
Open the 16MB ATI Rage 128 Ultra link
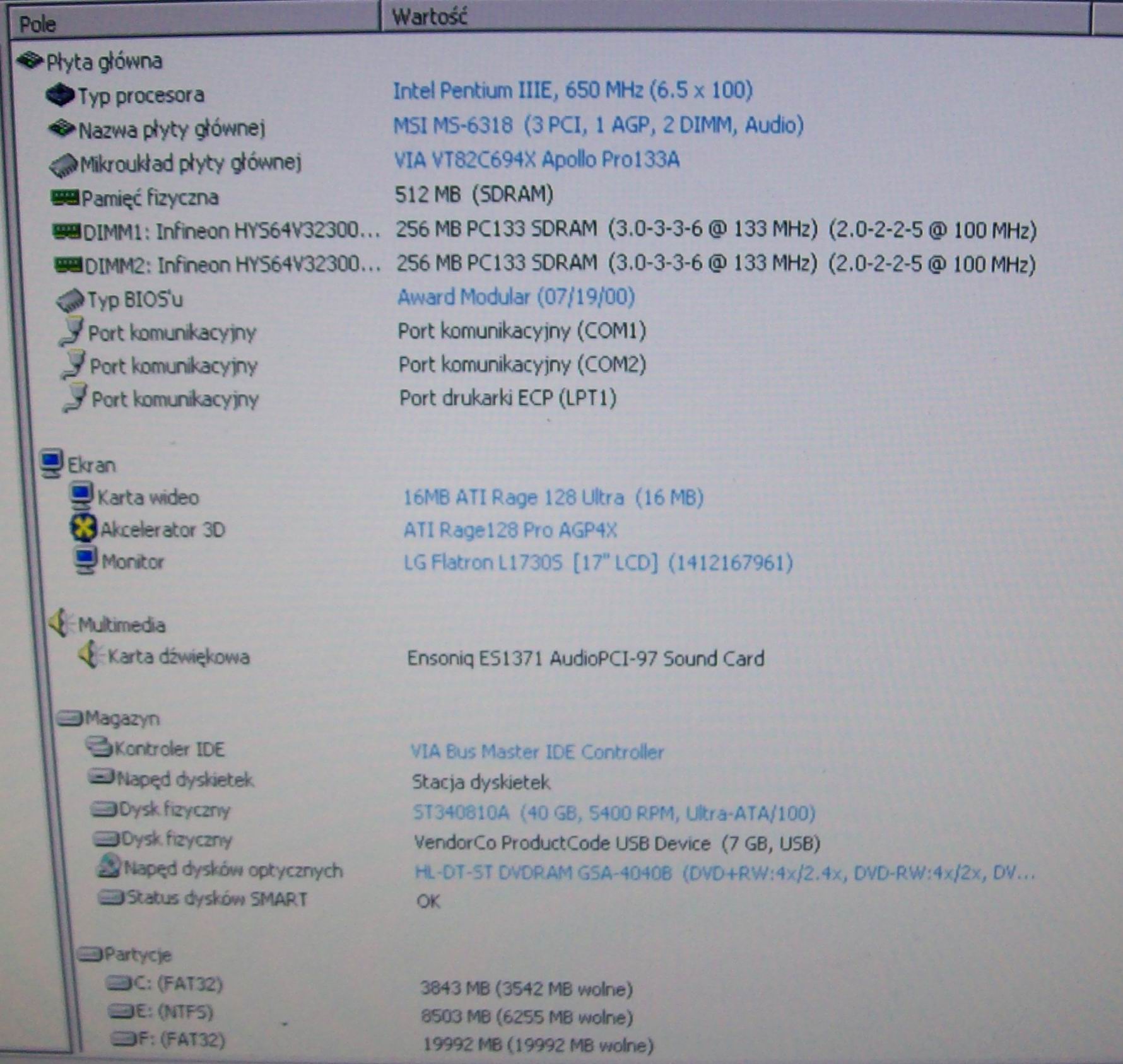pos(553,498)
